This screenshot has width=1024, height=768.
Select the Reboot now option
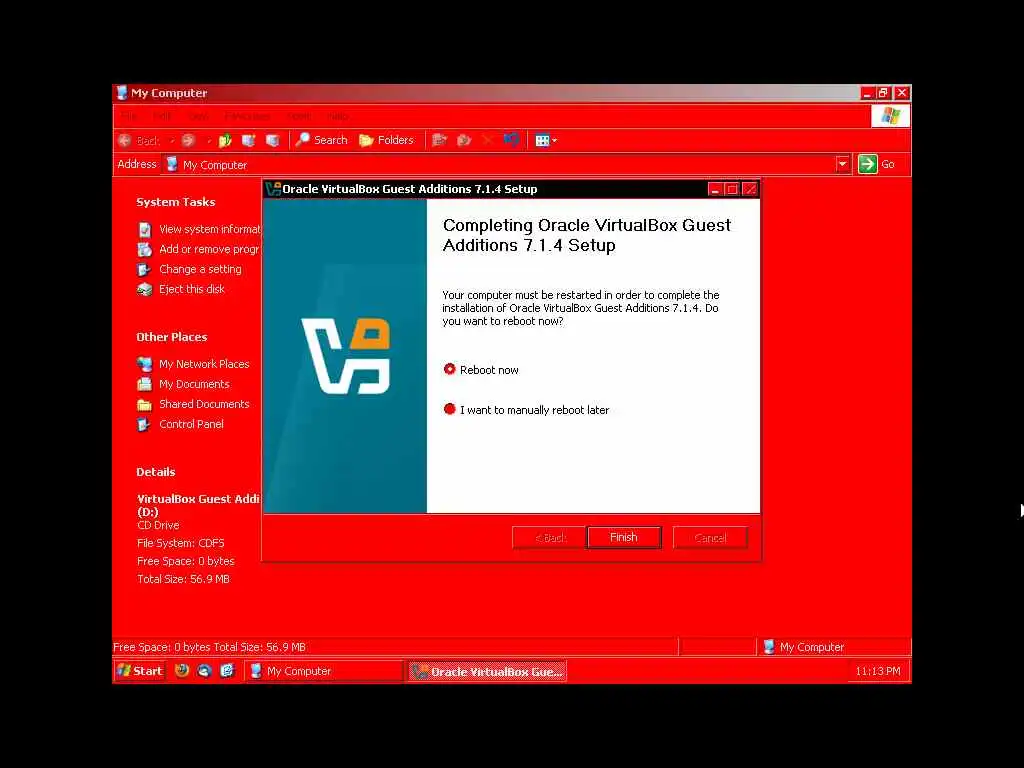(481, 370)
